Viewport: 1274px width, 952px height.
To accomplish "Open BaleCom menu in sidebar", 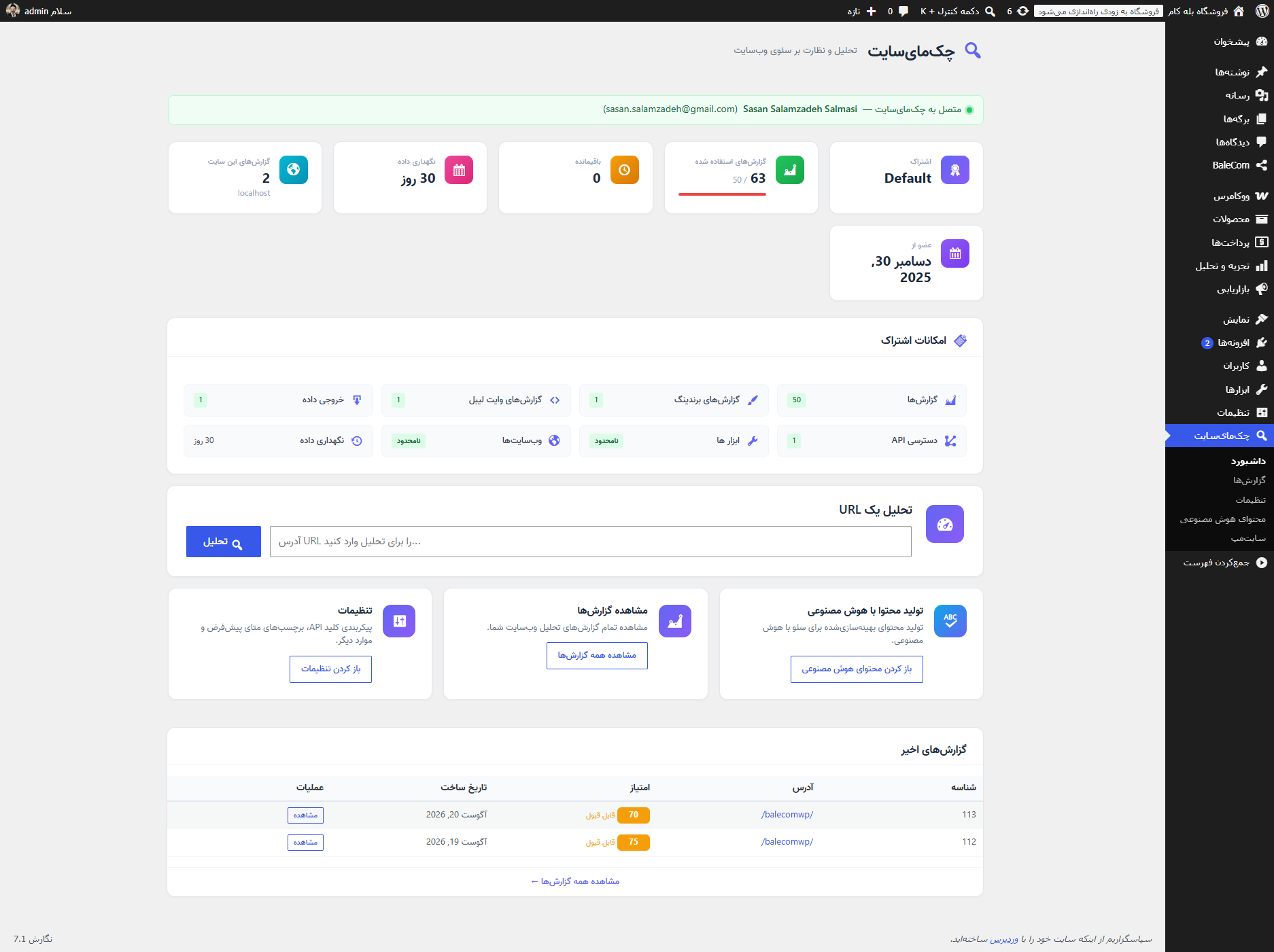I will point(1220,165).
